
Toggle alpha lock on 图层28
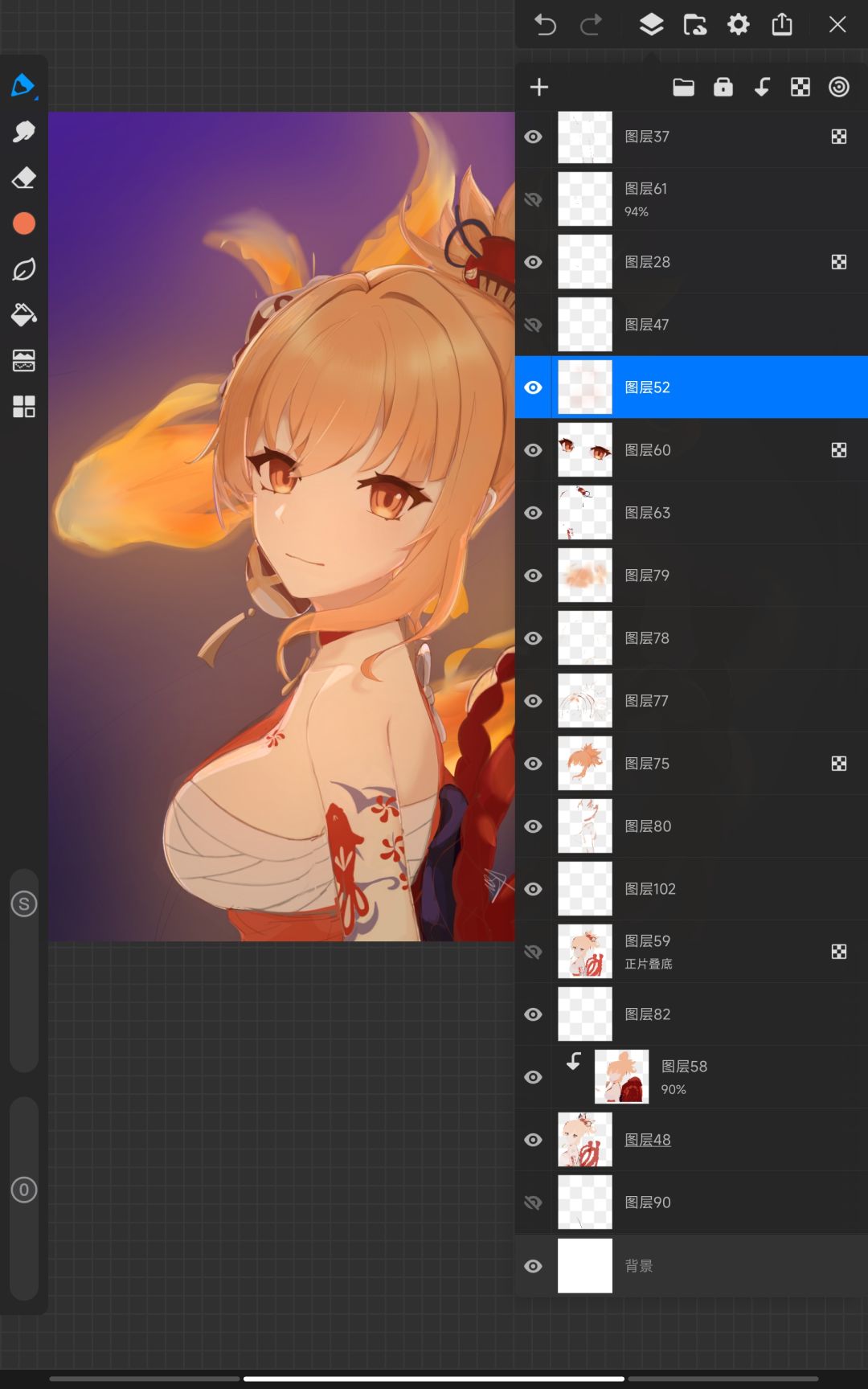pos(839,262)
